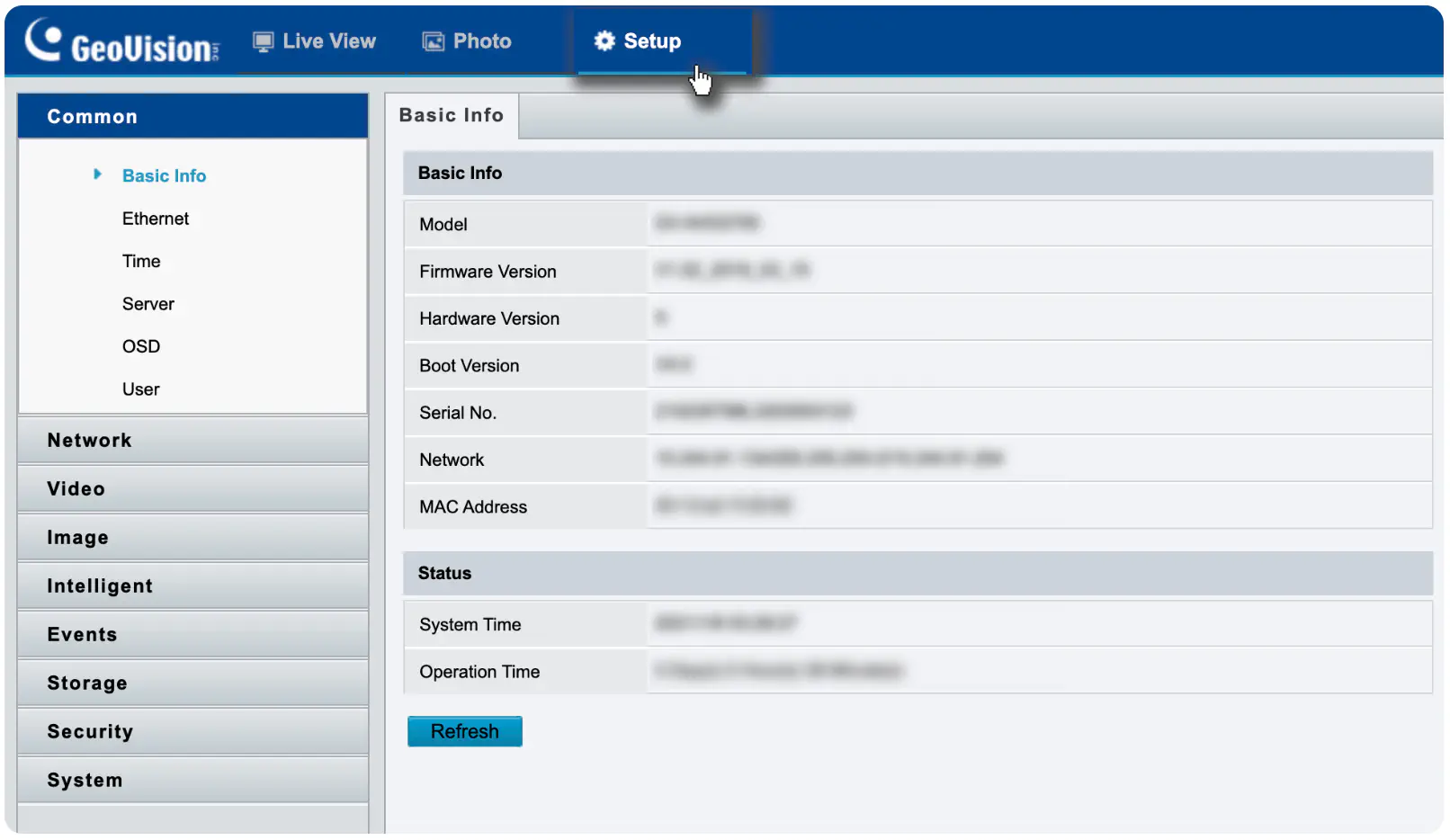Click the blurred Firmware Version value
Viewport: 1450px width, 840px height.
pos(732,270)
